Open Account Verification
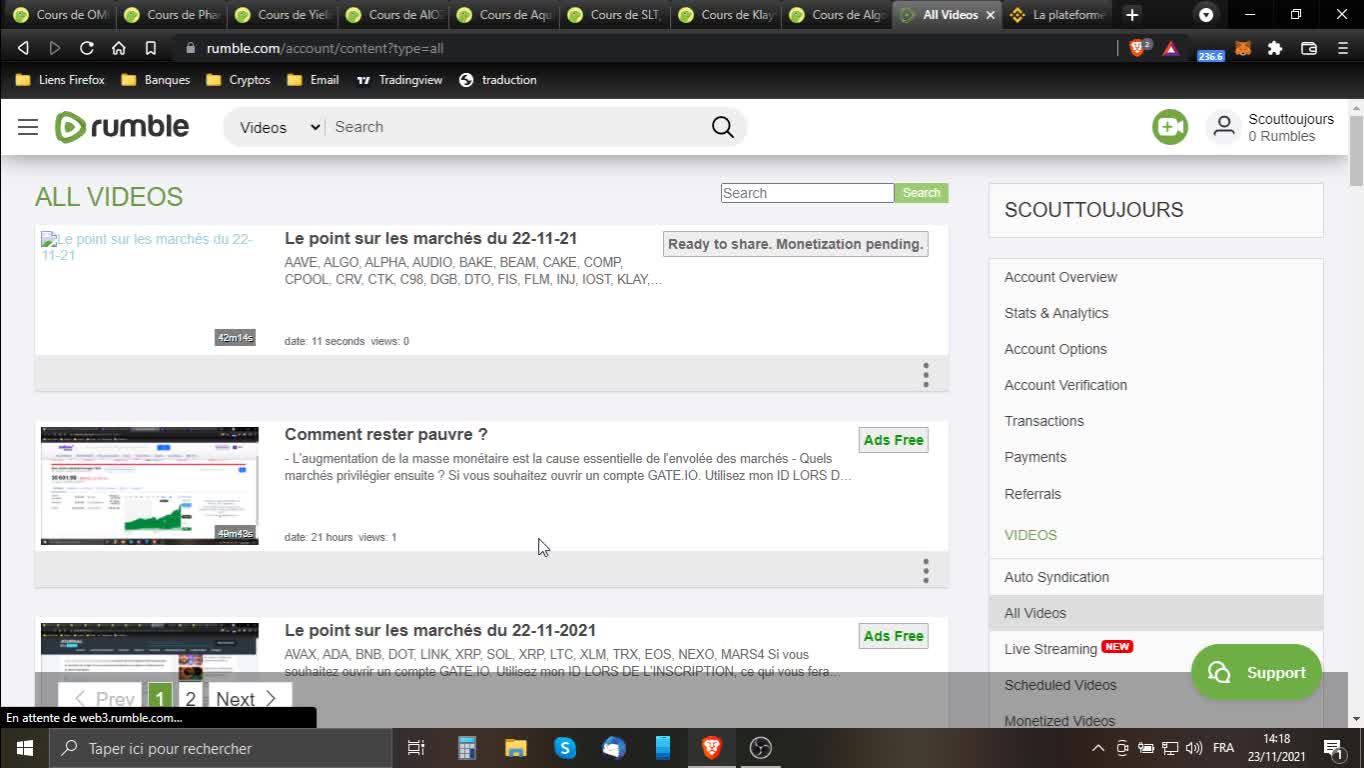The image size is (1364, 768). (x=1065, y=385)
